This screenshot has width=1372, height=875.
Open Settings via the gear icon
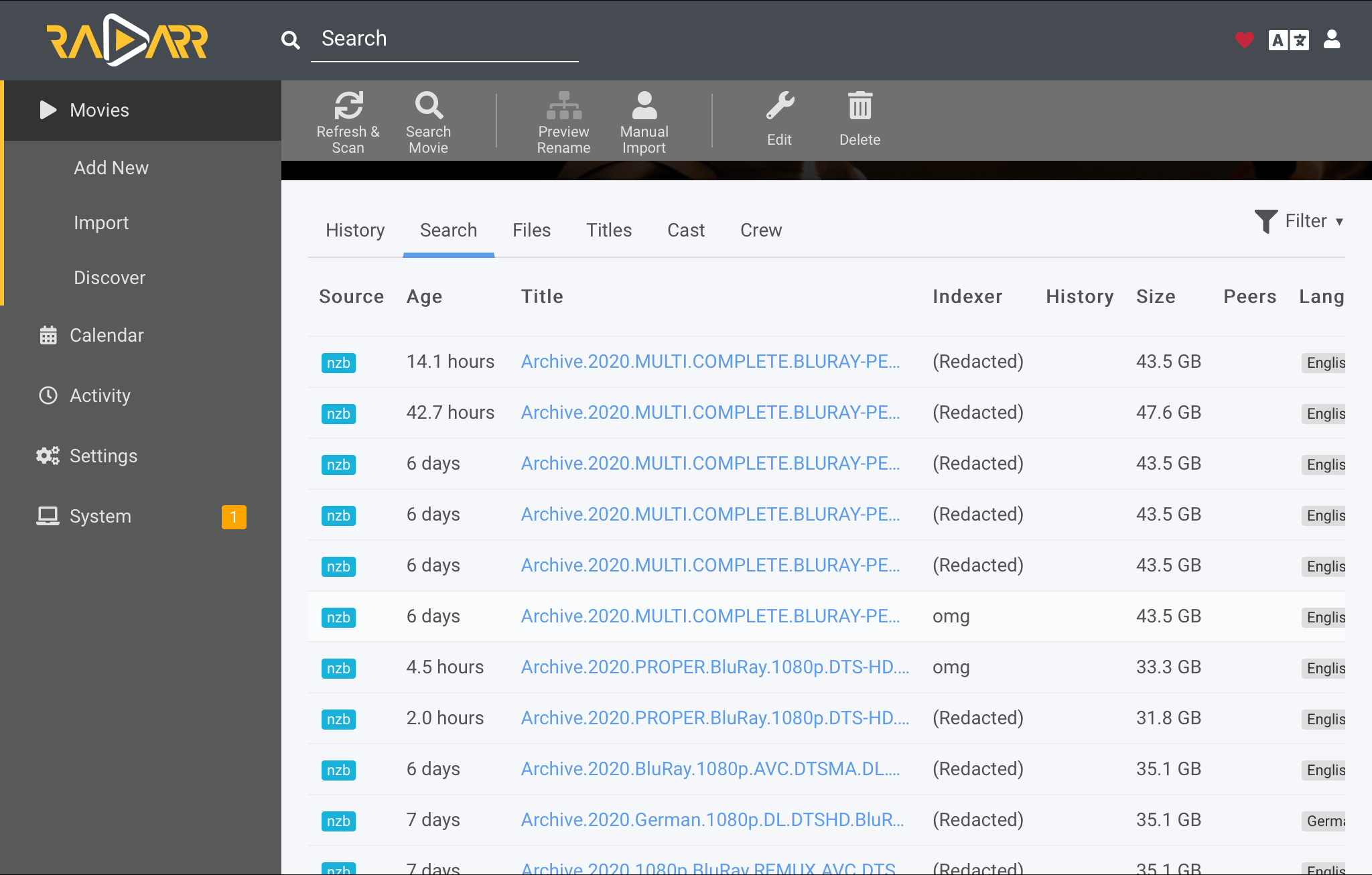tap(103, 456)
